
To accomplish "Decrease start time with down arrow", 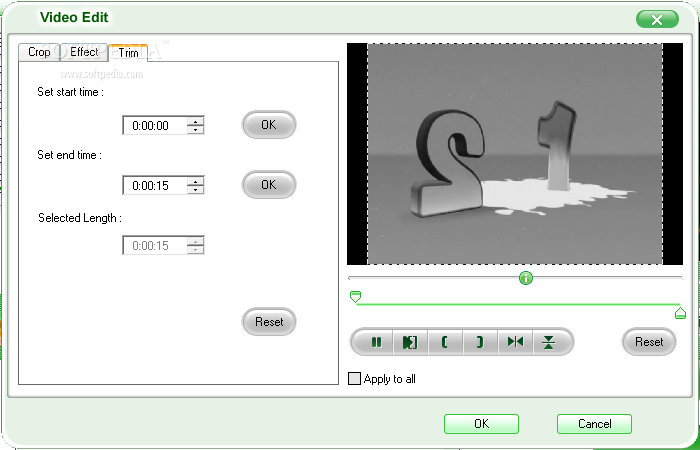I will click(196, 129).
